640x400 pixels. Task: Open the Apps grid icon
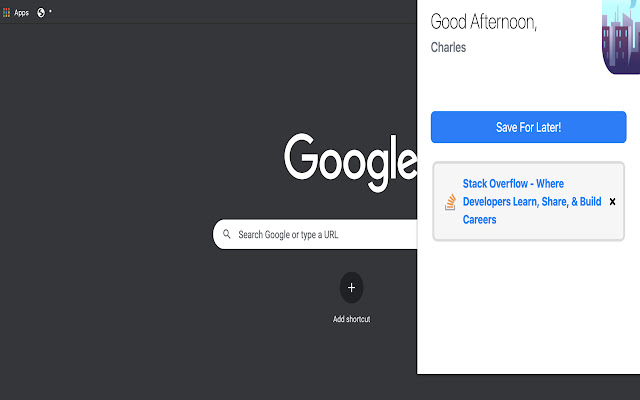click(6, 13)
